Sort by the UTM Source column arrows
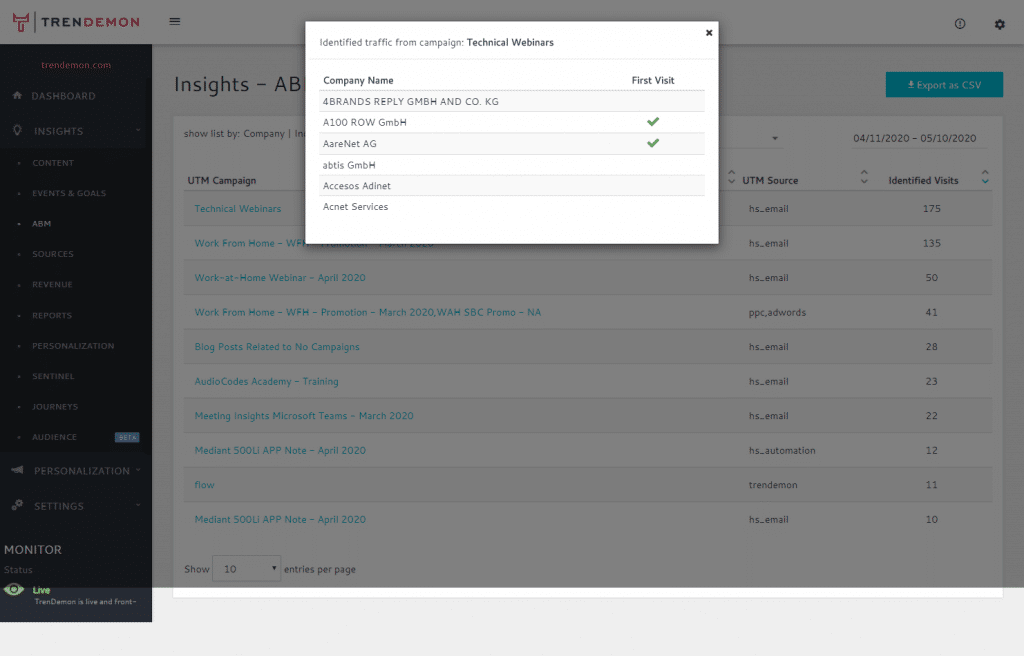The height and width of the screenshot is (656, 1024). pos(864,177)
